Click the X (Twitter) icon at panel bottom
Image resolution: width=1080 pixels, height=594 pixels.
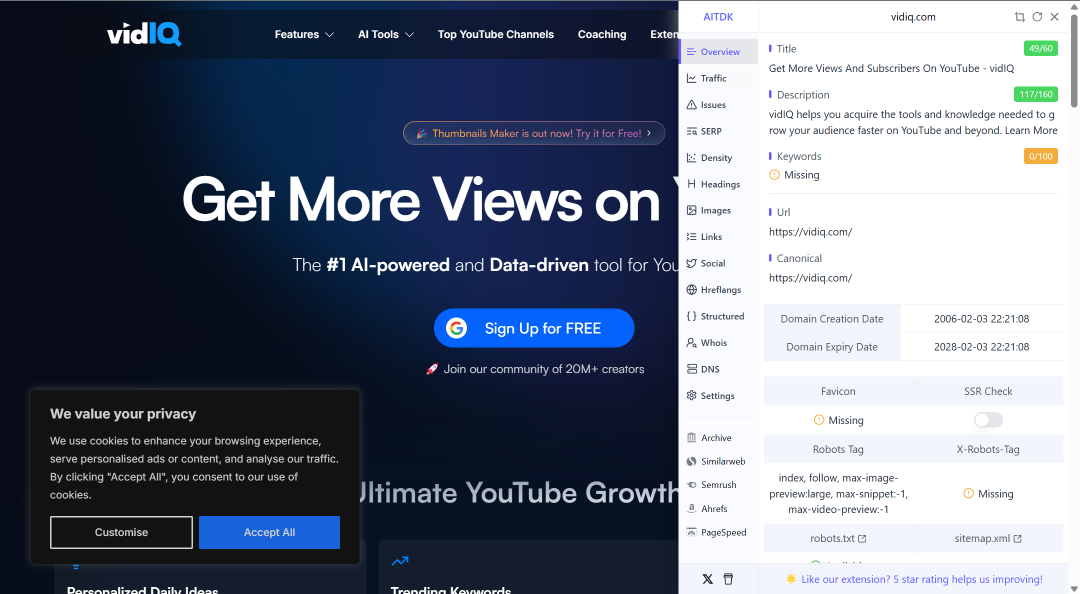pyautogui.click(x=707, y=579)
